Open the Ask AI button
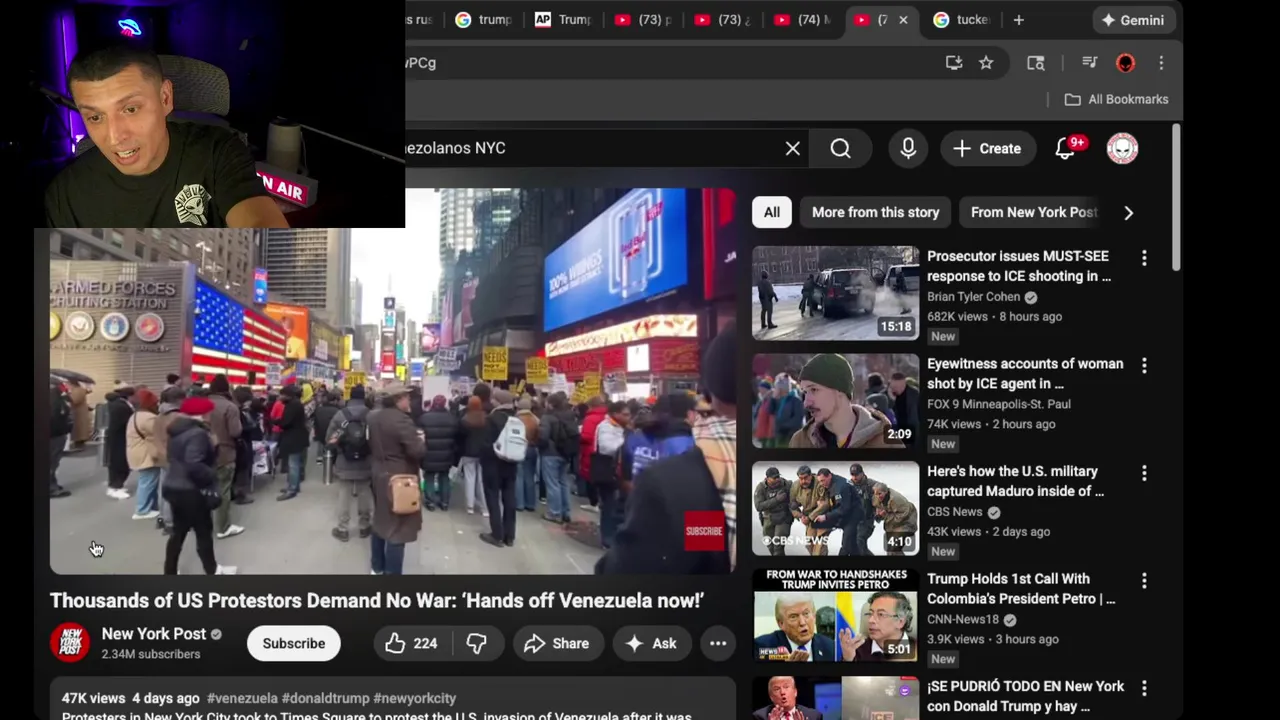Screen dimensions: 1280x720 (x=651, y=643)
